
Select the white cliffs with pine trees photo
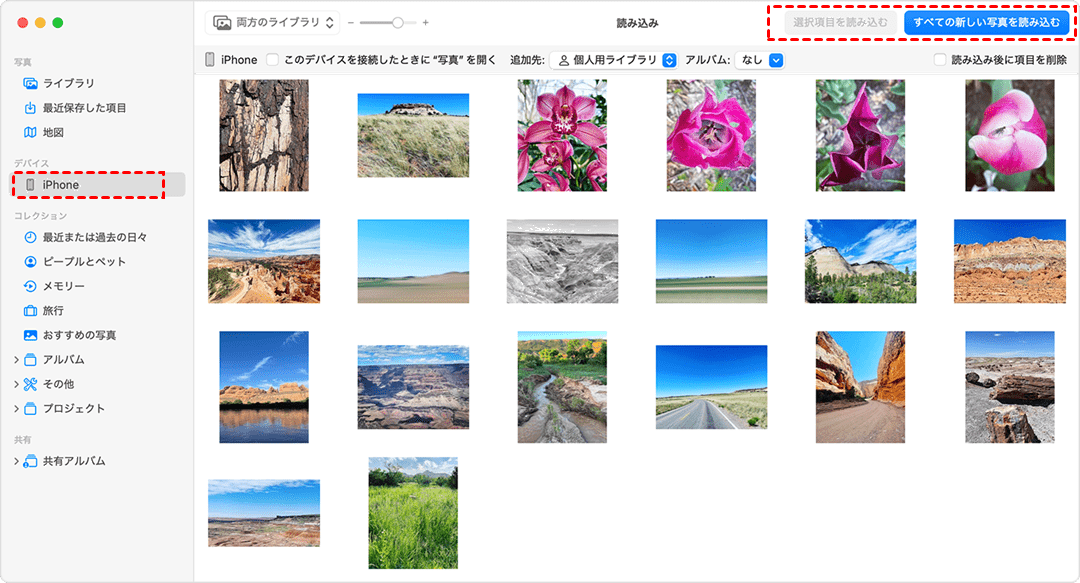pyautogui.click(x=860, y=261)
